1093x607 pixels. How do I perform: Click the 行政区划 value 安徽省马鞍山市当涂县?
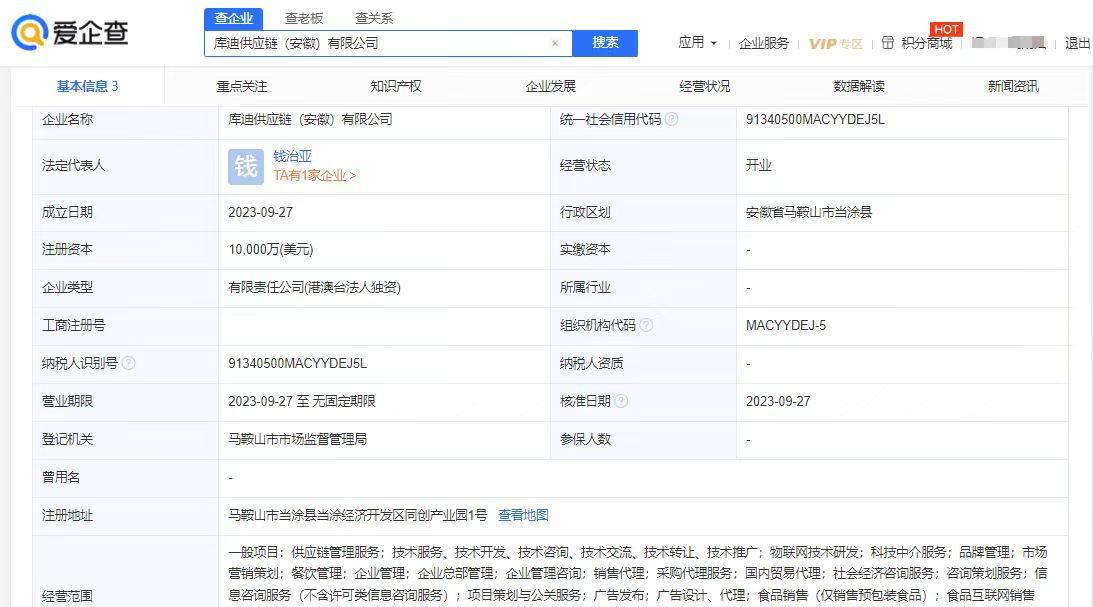[809, 212]
